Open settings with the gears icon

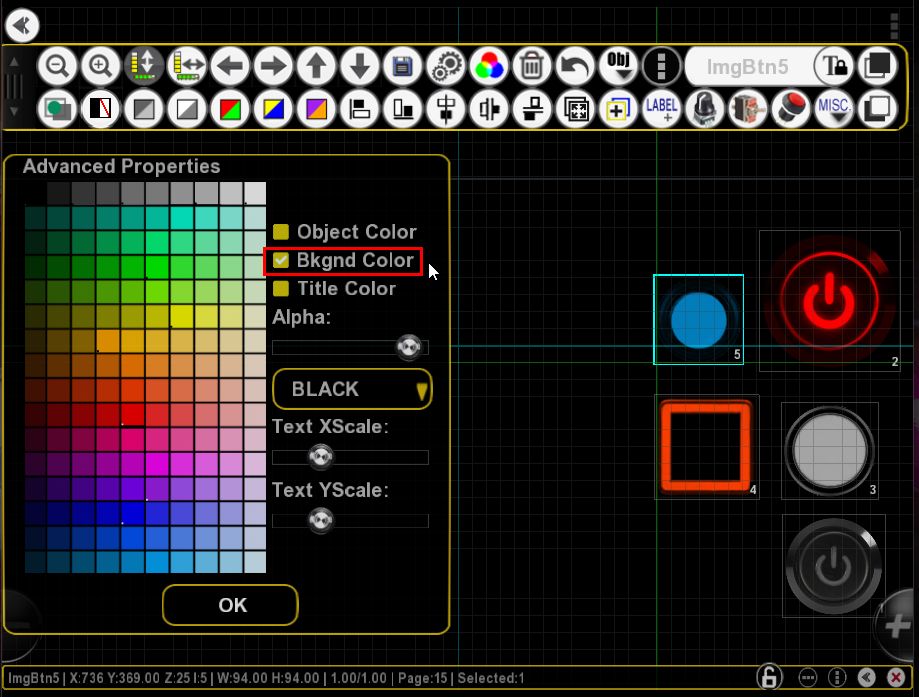point(446,66)
